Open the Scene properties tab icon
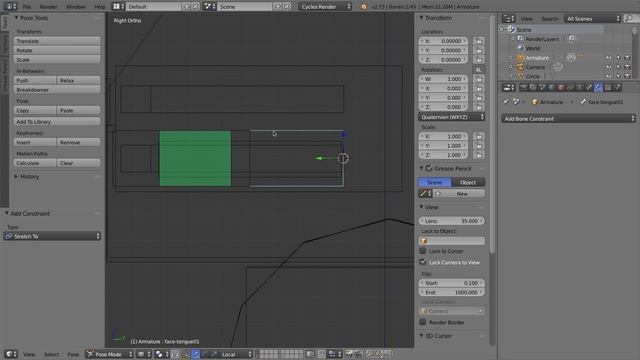Viewport: 640px width, 360px height. (x=542, y=87)
